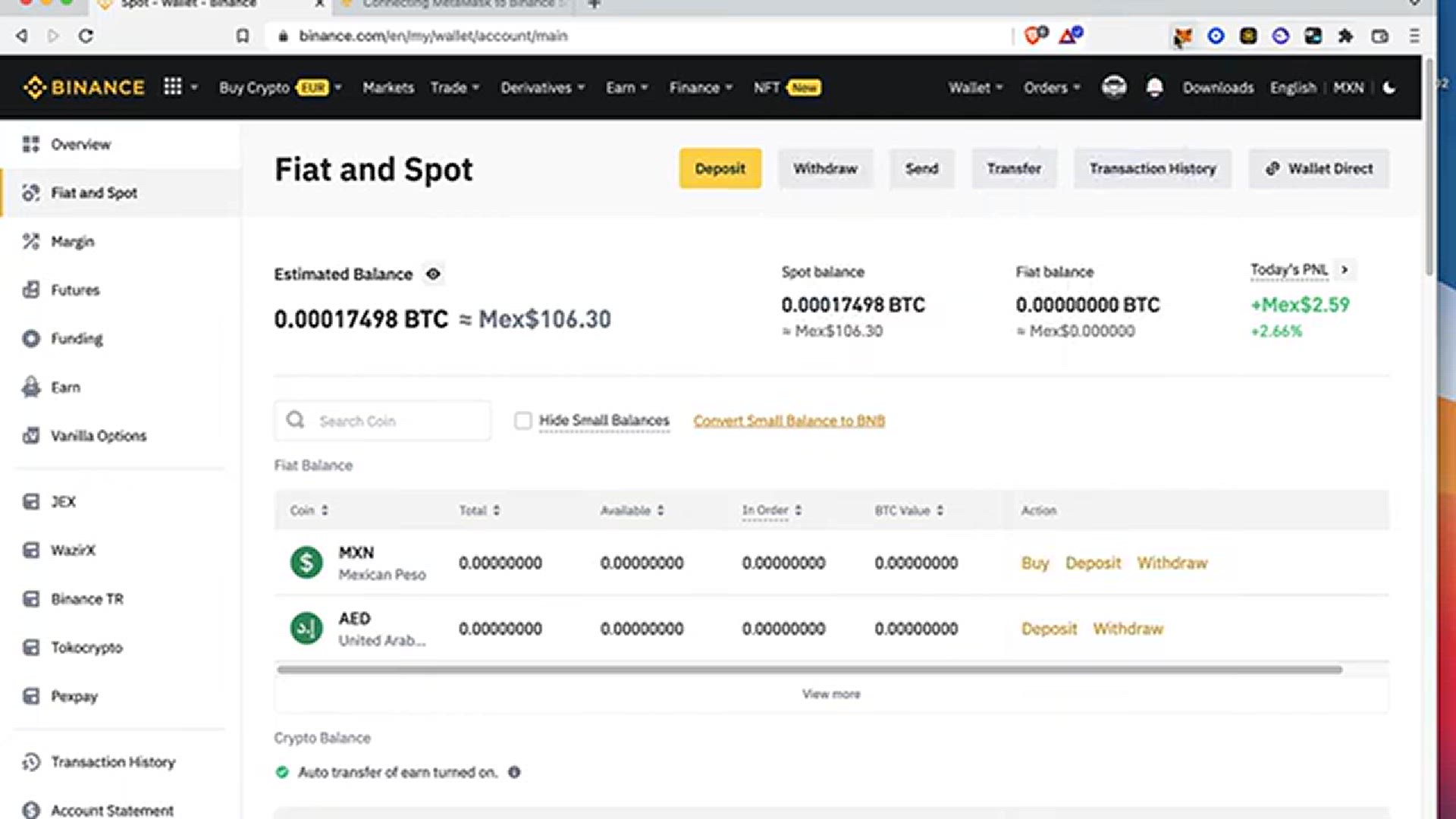This screenshot has width=1456, height=819.
Task: Open the apps grid menu icon
Action: coord(173,86)
